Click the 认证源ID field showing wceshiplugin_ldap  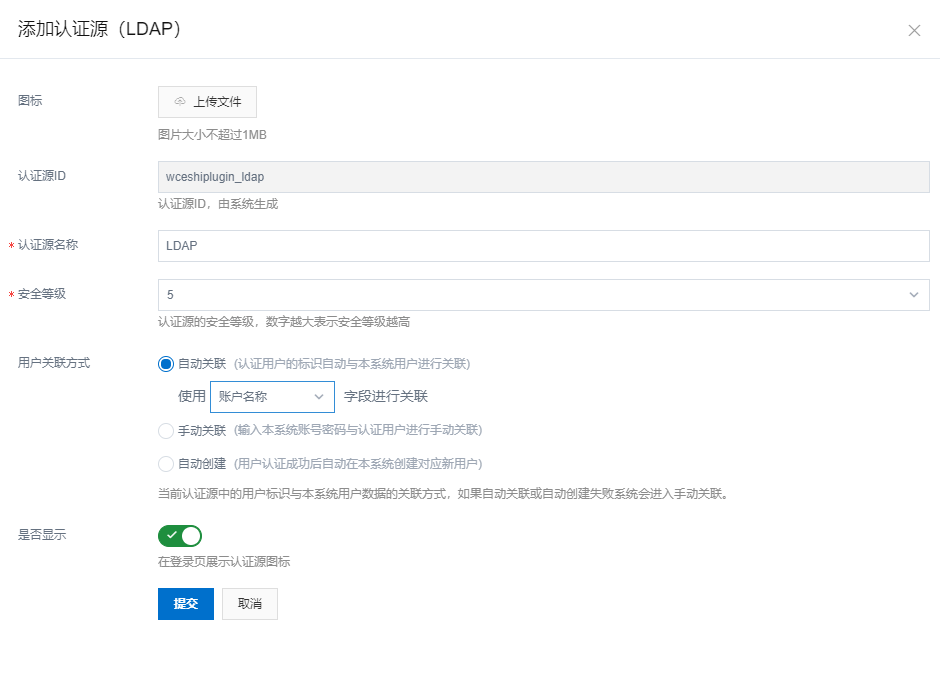pyautogui.click(x=543, y=177)
